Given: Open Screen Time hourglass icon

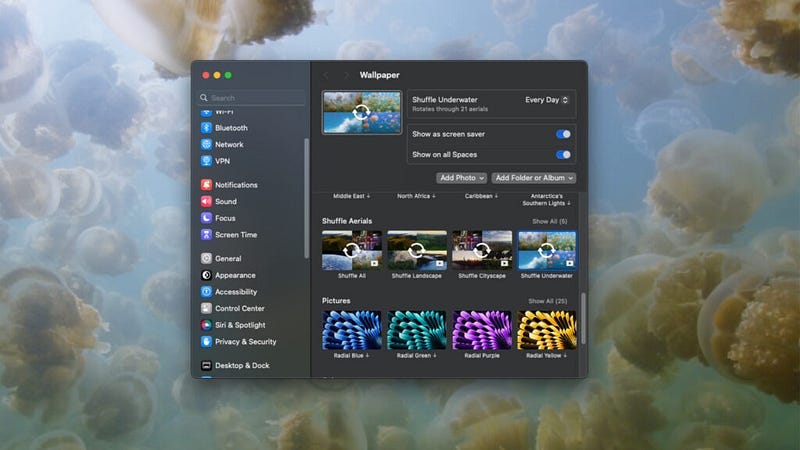Looking at the screenshot, I should 206,235.
